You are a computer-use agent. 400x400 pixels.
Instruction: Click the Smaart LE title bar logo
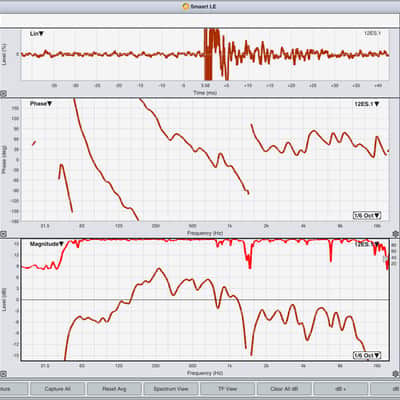(x=186, y=6)
